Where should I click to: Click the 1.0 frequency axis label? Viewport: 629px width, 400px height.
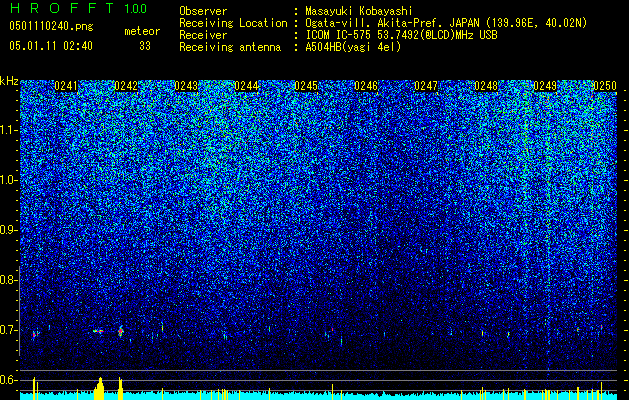8,180
